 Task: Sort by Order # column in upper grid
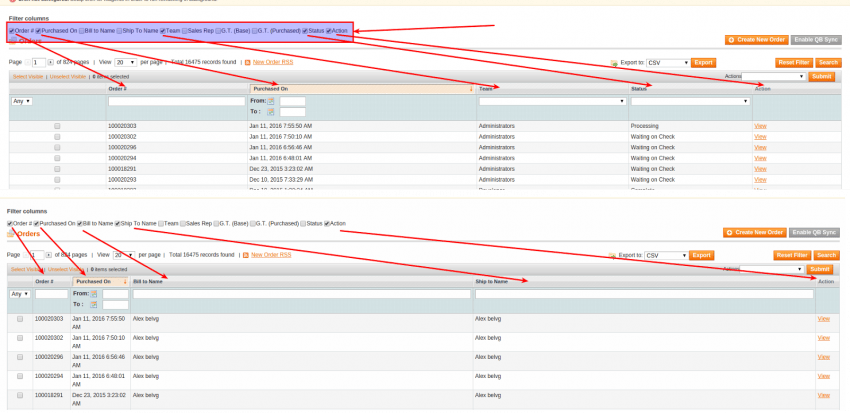[x=118, y=89]
